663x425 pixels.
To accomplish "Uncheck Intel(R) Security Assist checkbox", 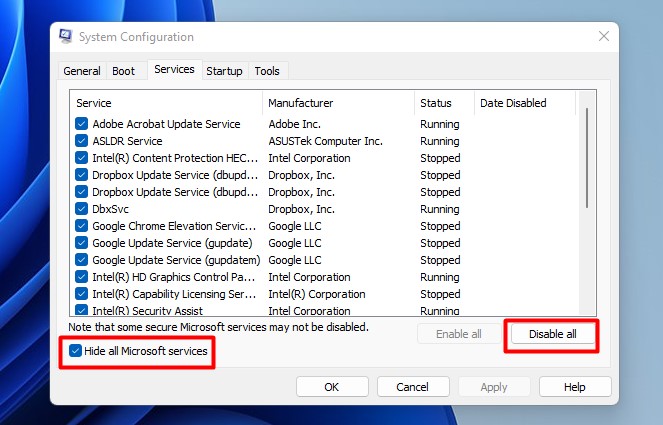I will (81, 310).
